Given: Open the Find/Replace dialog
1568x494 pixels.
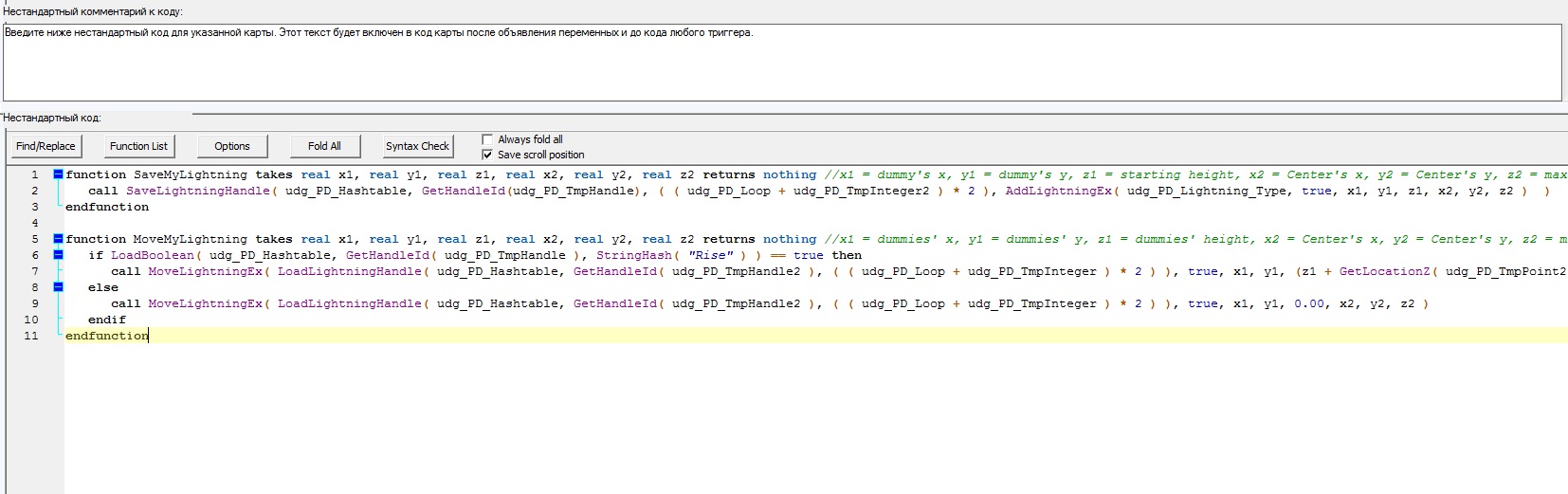Looking at the screenshot, I should click(46, 146).
